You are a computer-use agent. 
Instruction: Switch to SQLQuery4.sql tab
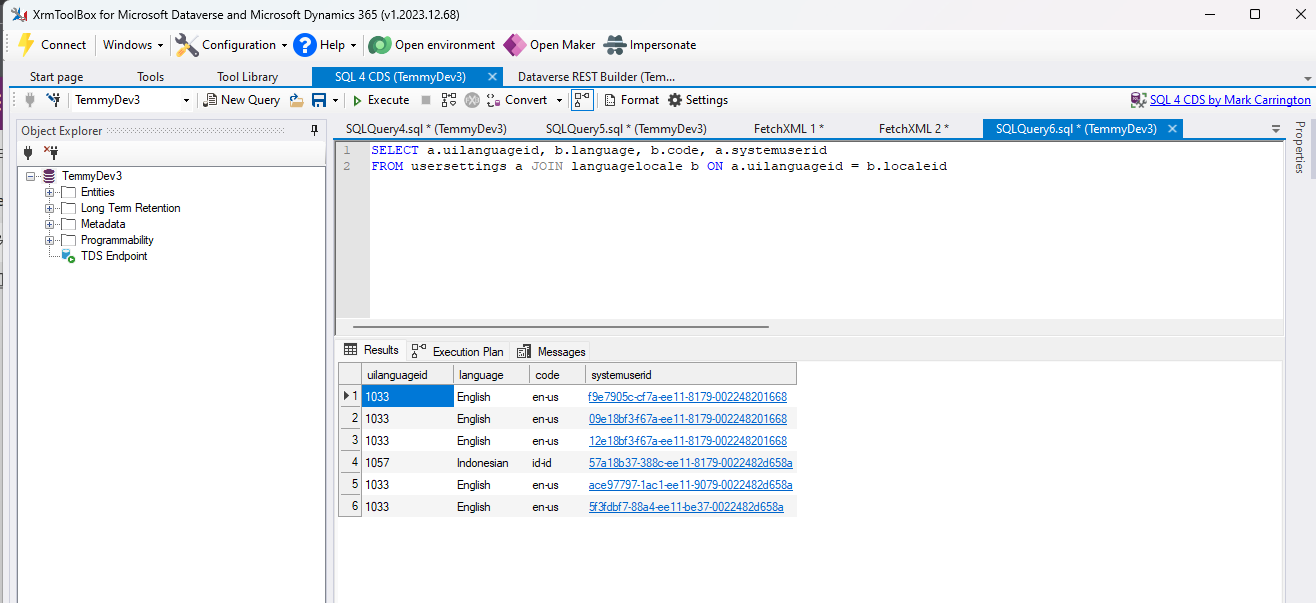coord(426,129)
